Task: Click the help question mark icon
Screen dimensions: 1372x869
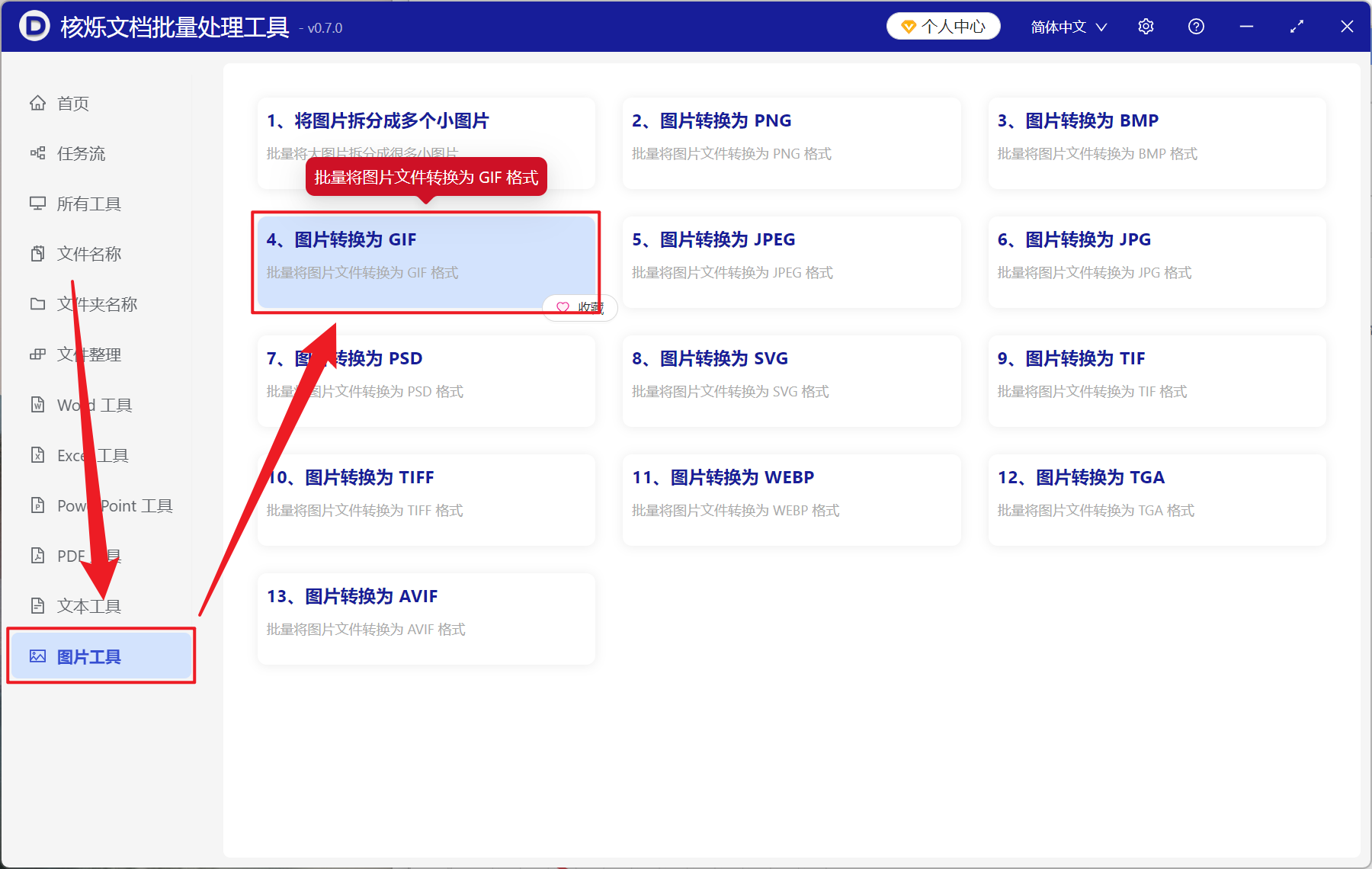Action: coord(1196,27)
